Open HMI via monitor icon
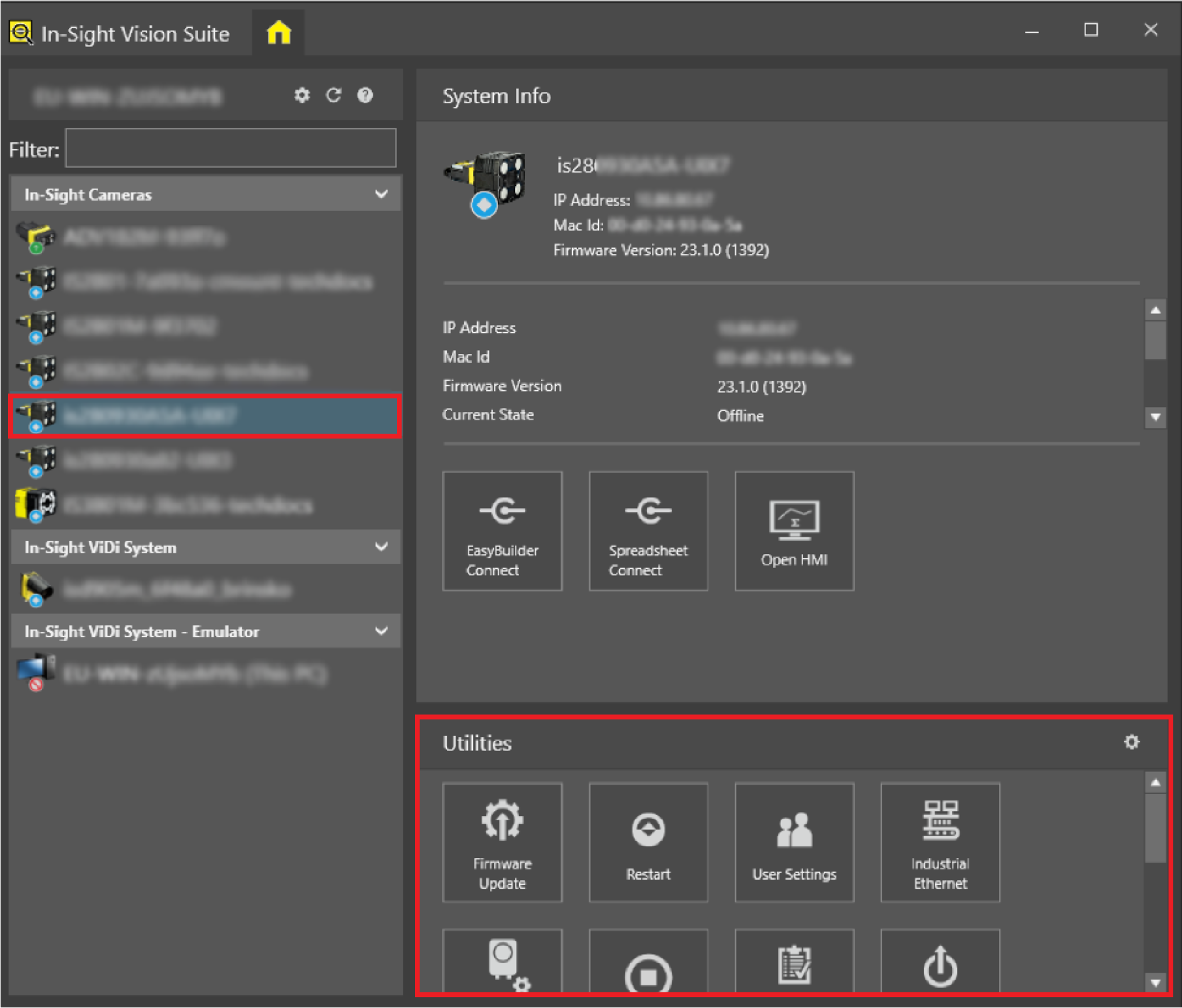This screenshot has width=1182, height=1008. [794, 519]
